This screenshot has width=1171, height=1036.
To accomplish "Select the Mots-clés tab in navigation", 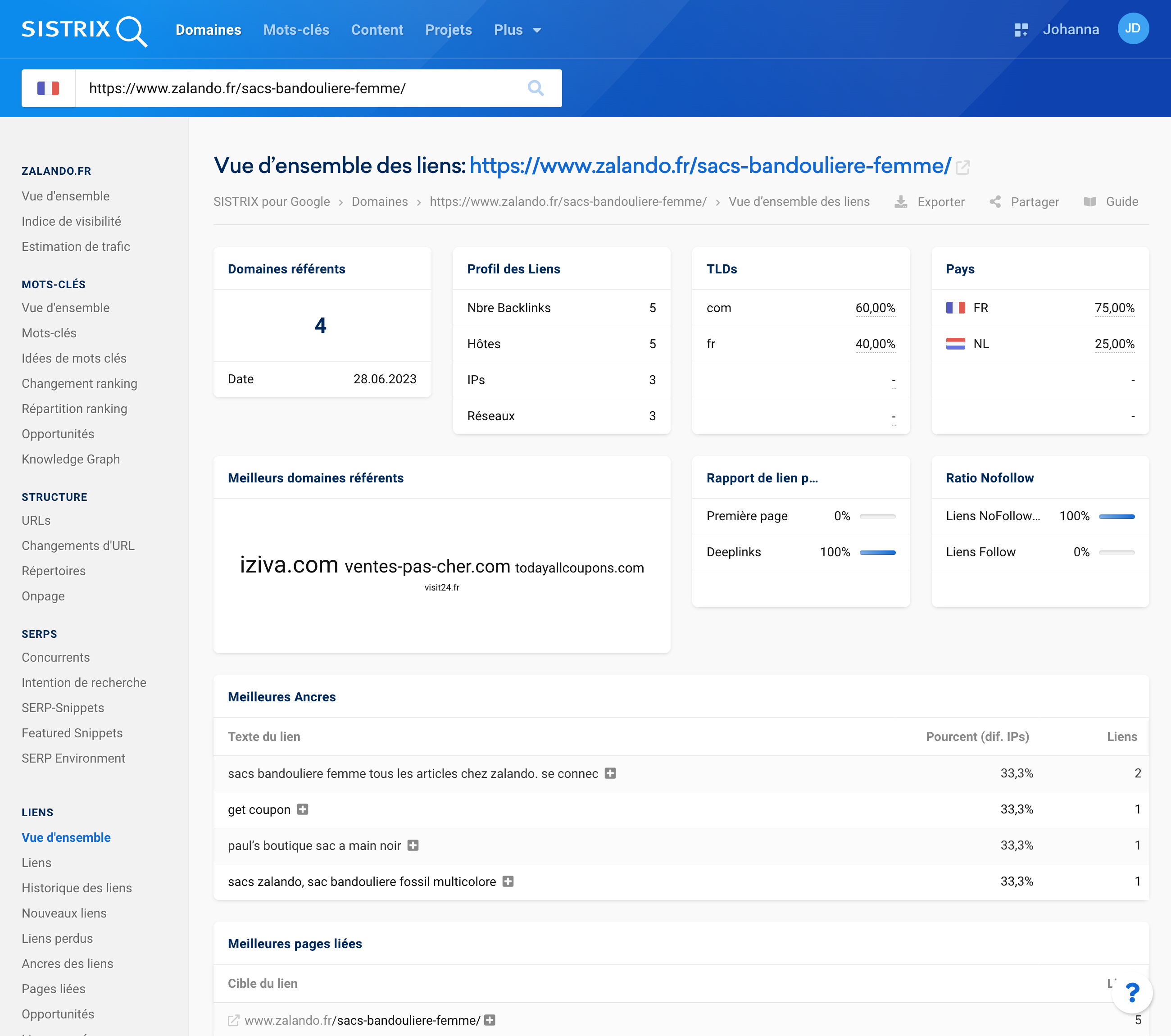I will pos(296,29).
